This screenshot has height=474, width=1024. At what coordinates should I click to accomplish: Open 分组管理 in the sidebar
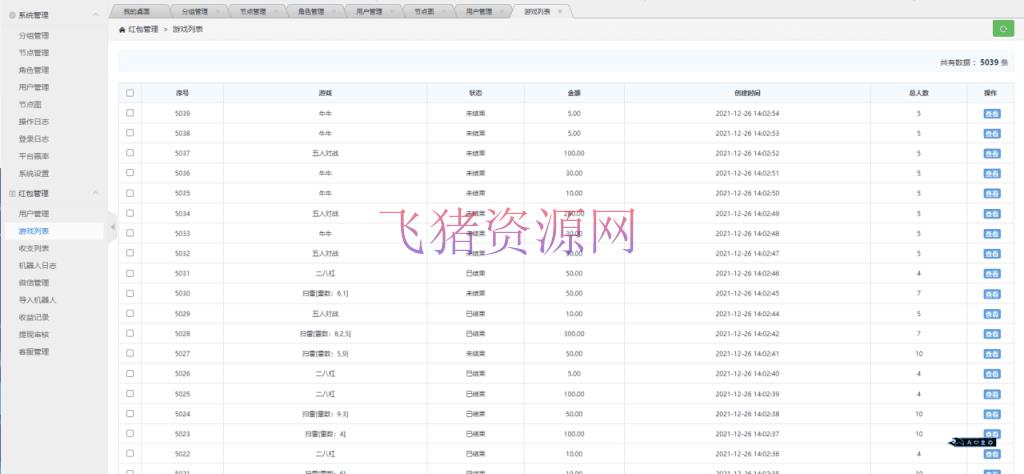pyautogui.click(x=34, y=35)
